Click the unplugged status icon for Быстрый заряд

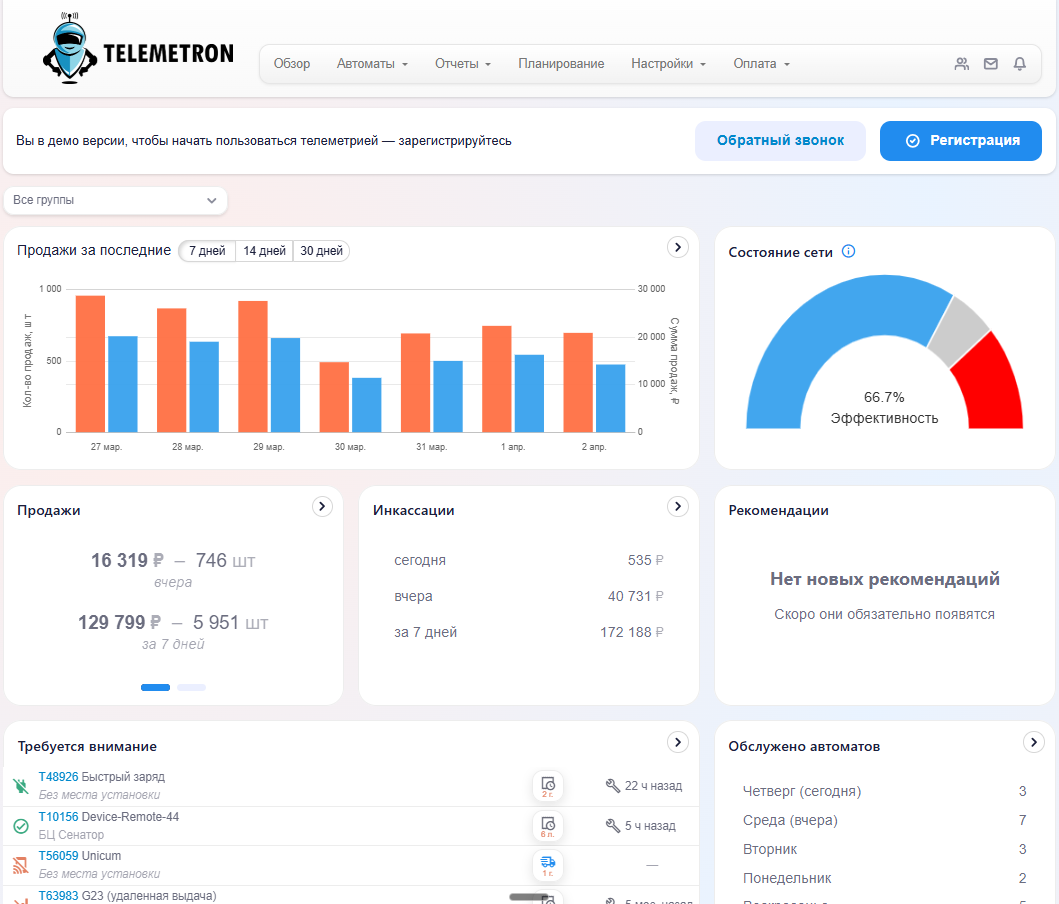(21, 786)
